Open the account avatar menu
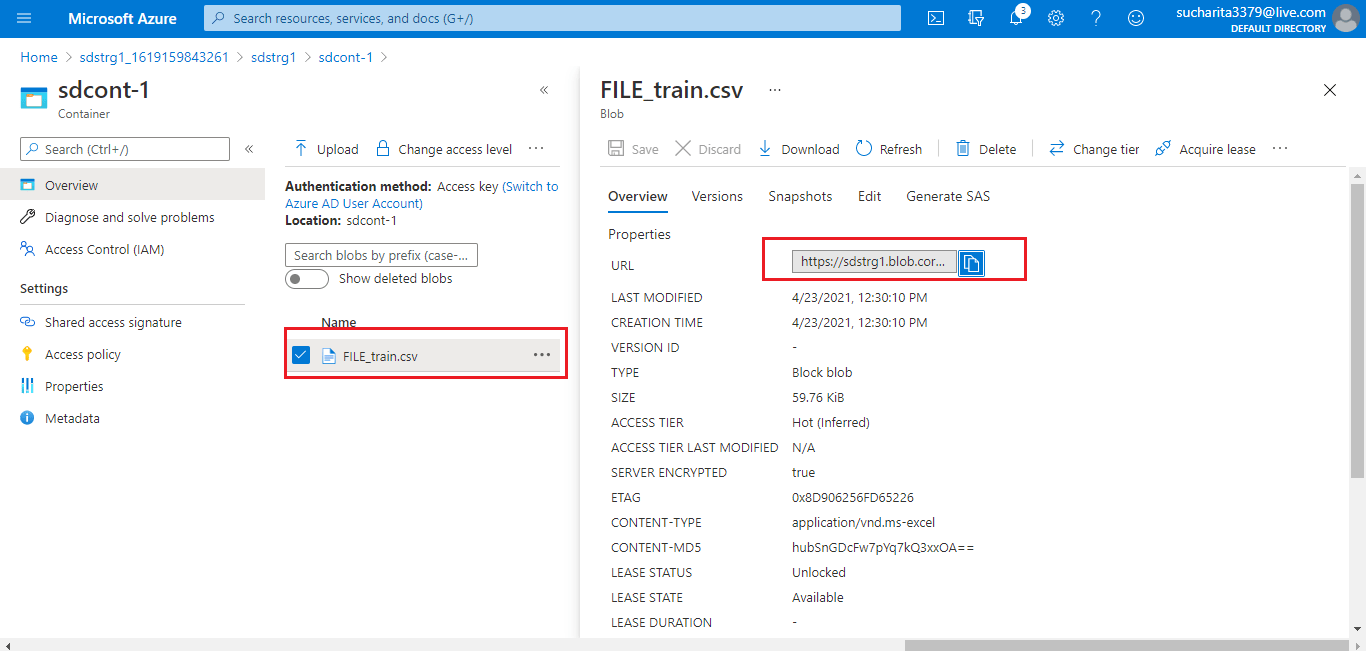 (1346, 19)
